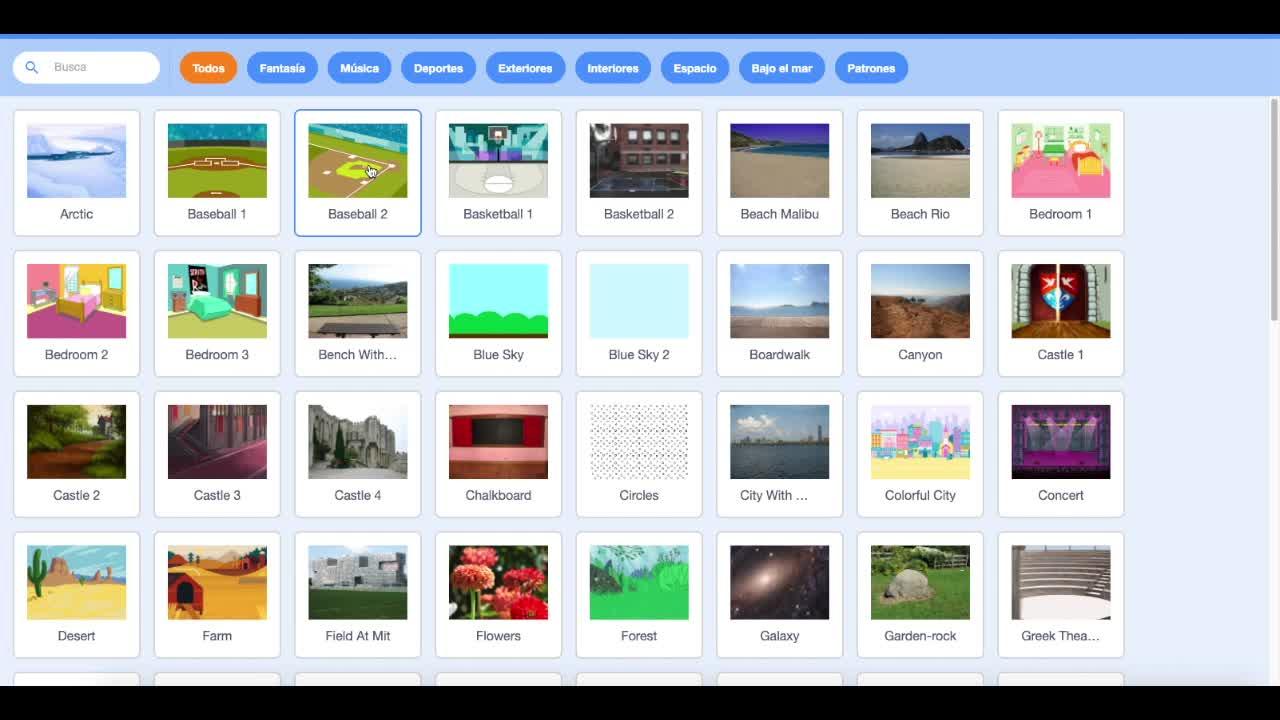The height and width of the screenshot is (720, 1280).
Task: Pick the Basketball 1 backdrop
Action: [x=498, y=173]
